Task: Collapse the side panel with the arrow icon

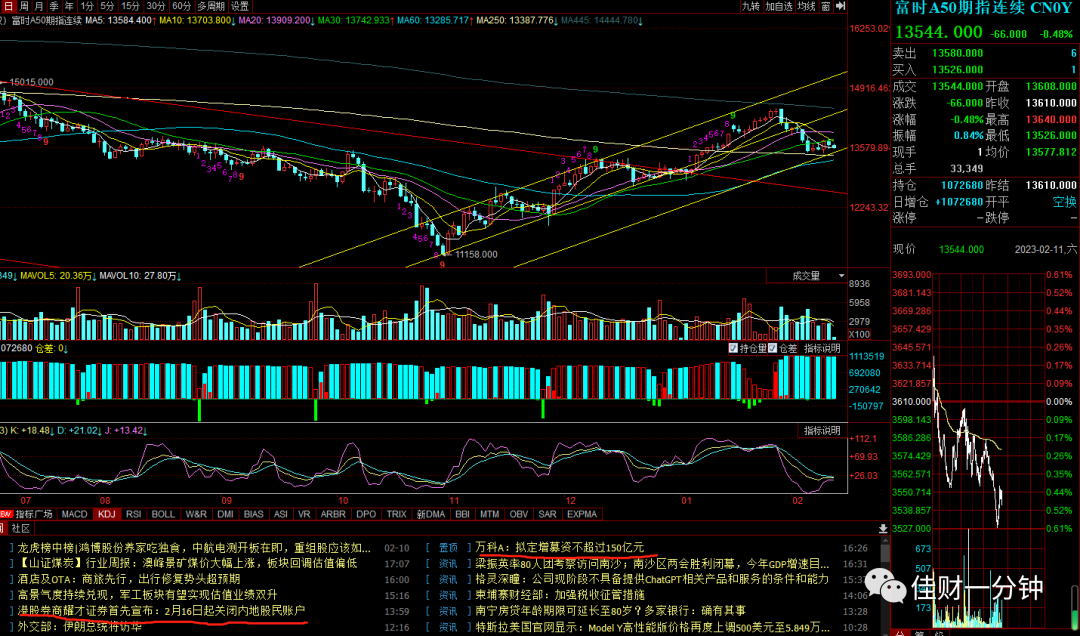Action: (840, 6)
